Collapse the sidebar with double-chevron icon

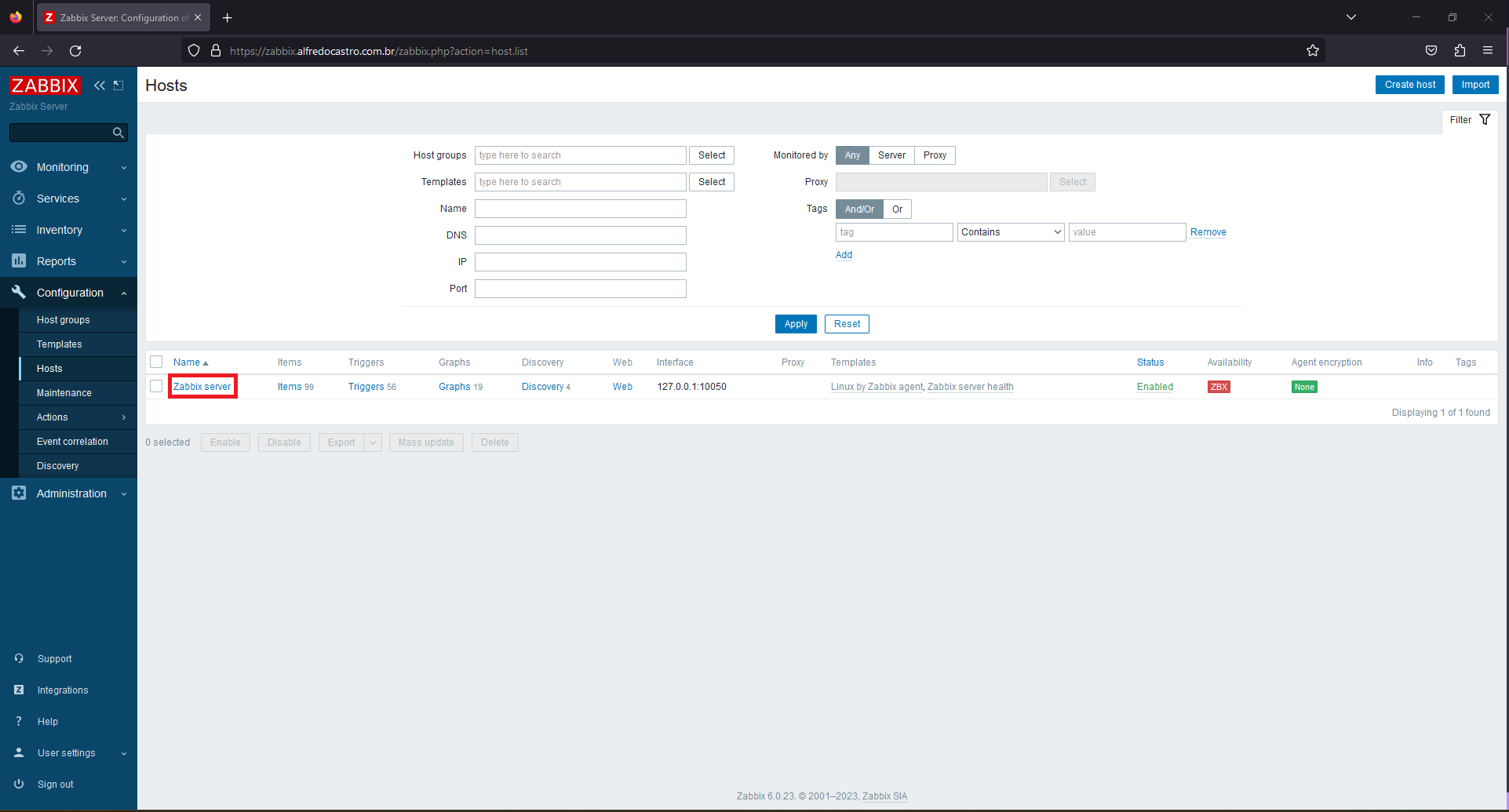tap(100, 86)
